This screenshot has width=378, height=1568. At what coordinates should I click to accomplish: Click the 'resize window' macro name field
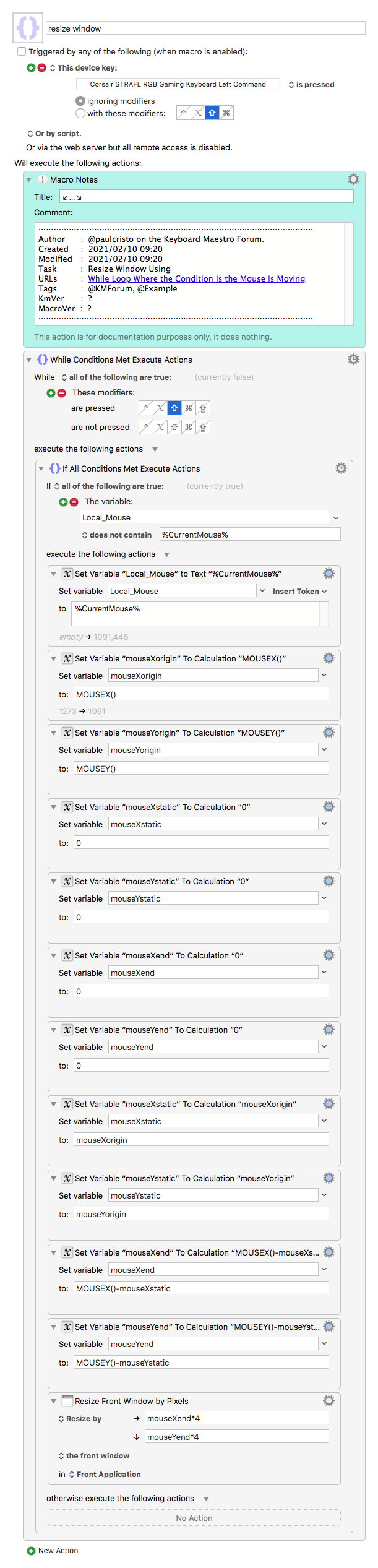click(205, 28)
